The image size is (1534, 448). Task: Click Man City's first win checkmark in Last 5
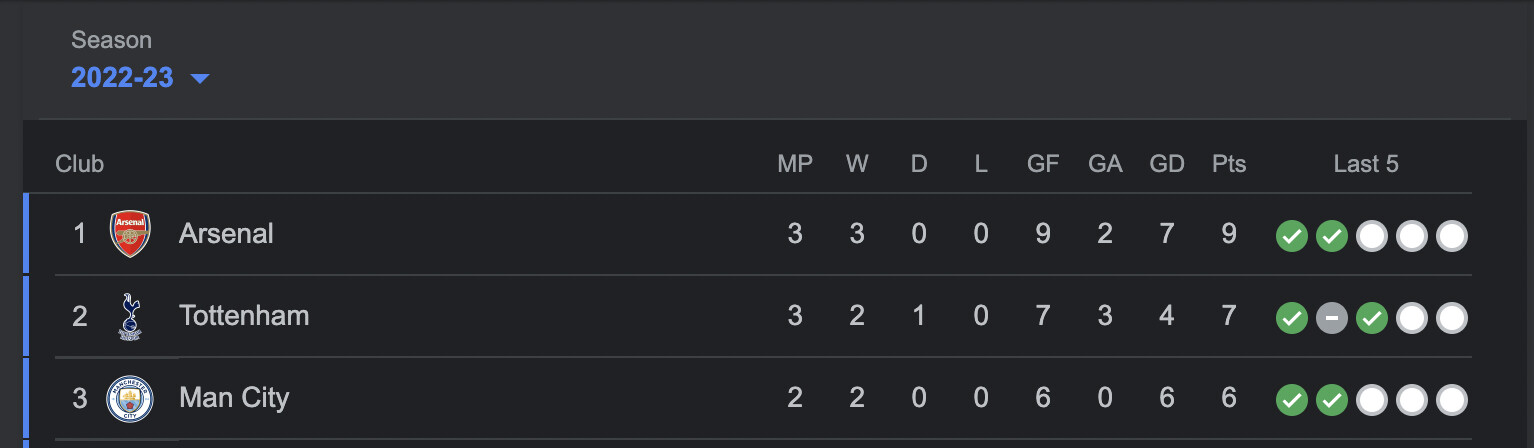click(1292, 401)
